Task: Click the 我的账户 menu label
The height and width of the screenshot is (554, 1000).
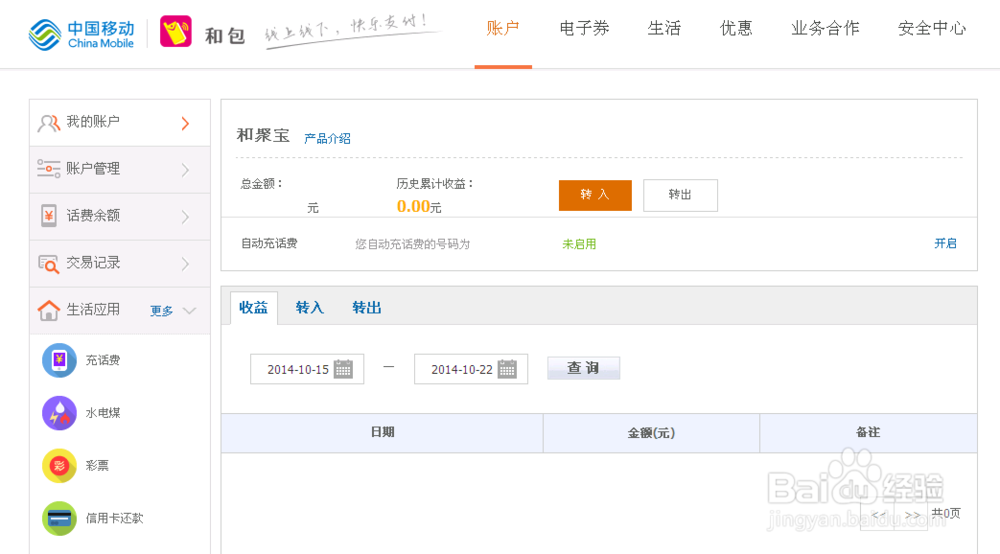Action: pos(93,122)
